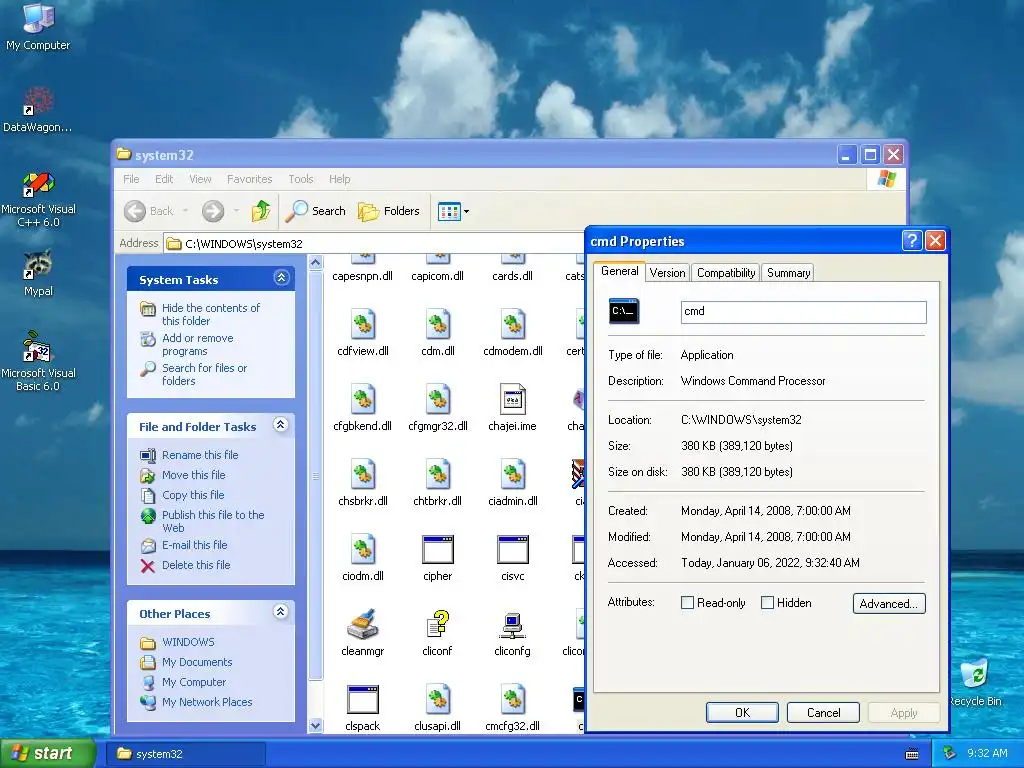This screenshot has width=1024, height=768.
Task: Confirm properties with OK button
Action: 742,712
